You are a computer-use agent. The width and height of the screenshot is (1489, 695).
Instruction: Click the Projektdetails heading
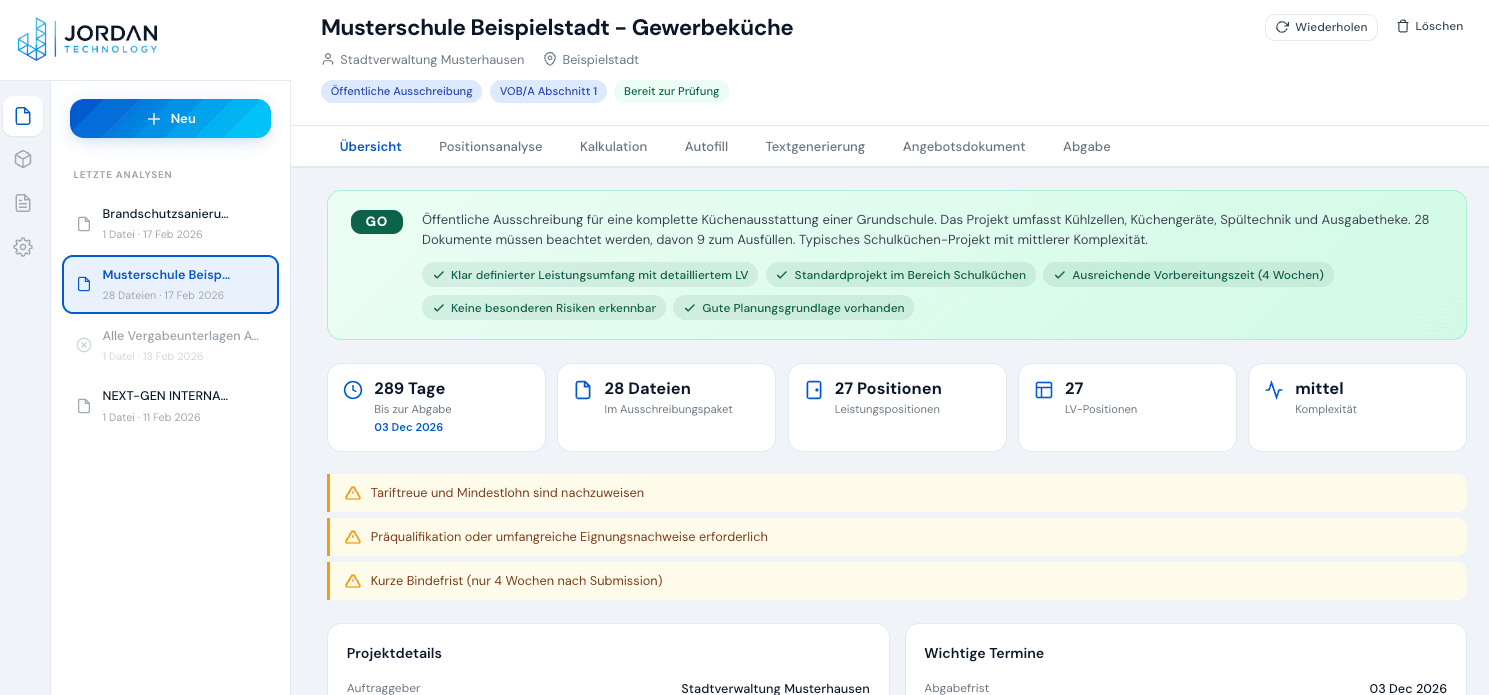tap(394, 653)
